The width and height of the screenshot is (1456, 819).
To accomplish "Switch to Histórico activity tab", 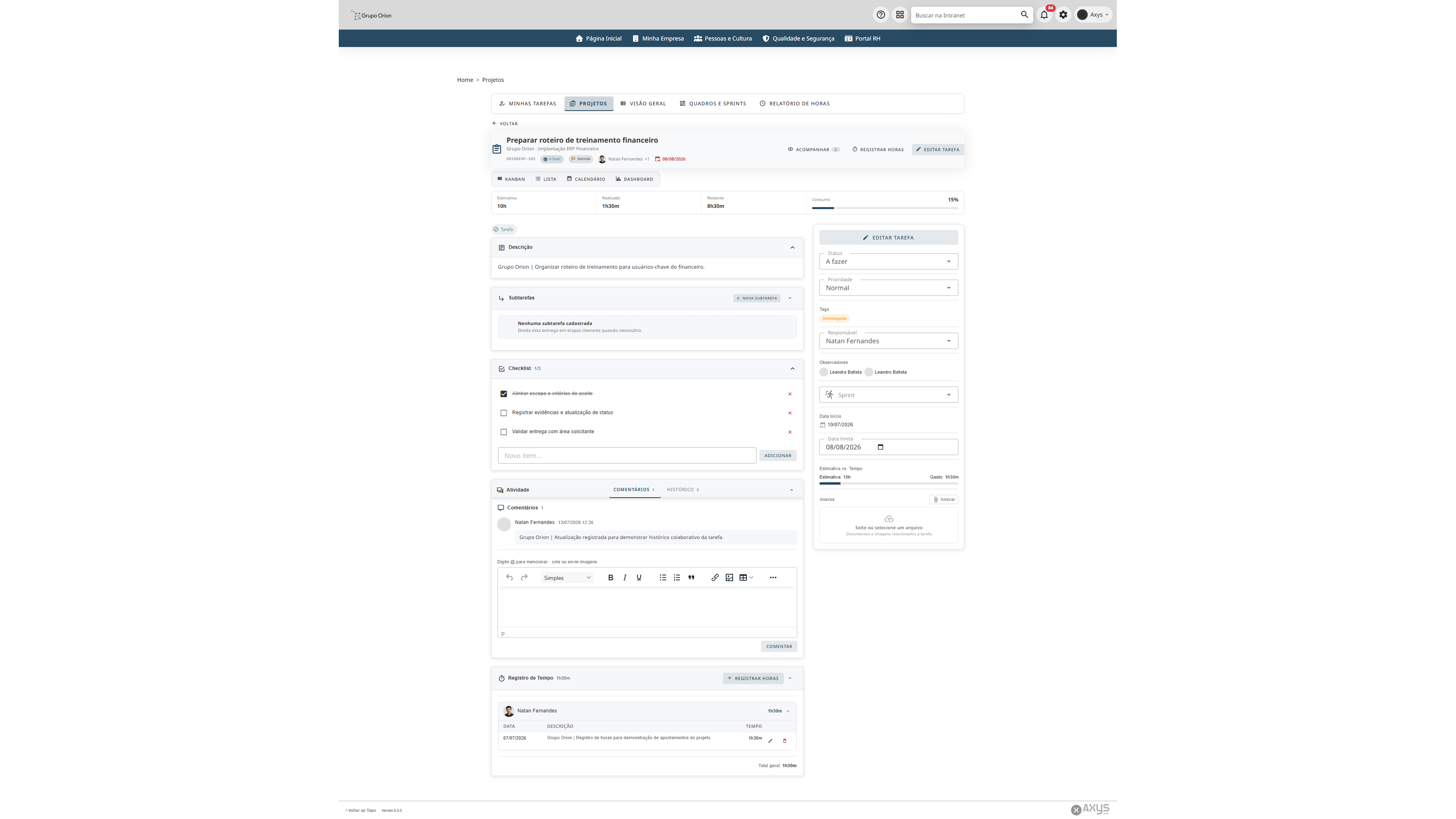I will pos(683,490).
